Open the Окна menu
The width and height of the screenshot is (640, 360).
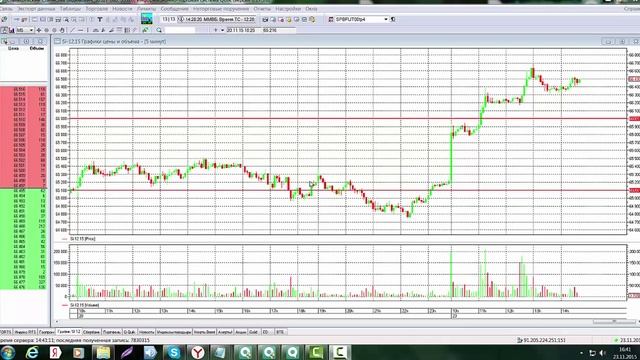coord(311,9)
